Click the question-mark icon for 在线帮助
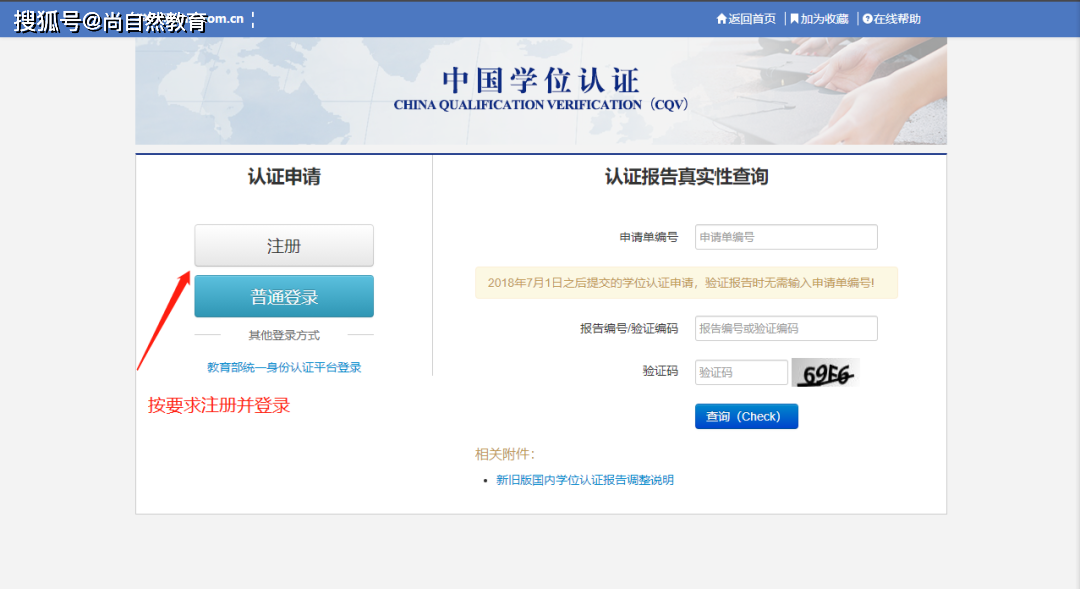The height and width of the screenshot is (589, 1080). click(866, 18)
